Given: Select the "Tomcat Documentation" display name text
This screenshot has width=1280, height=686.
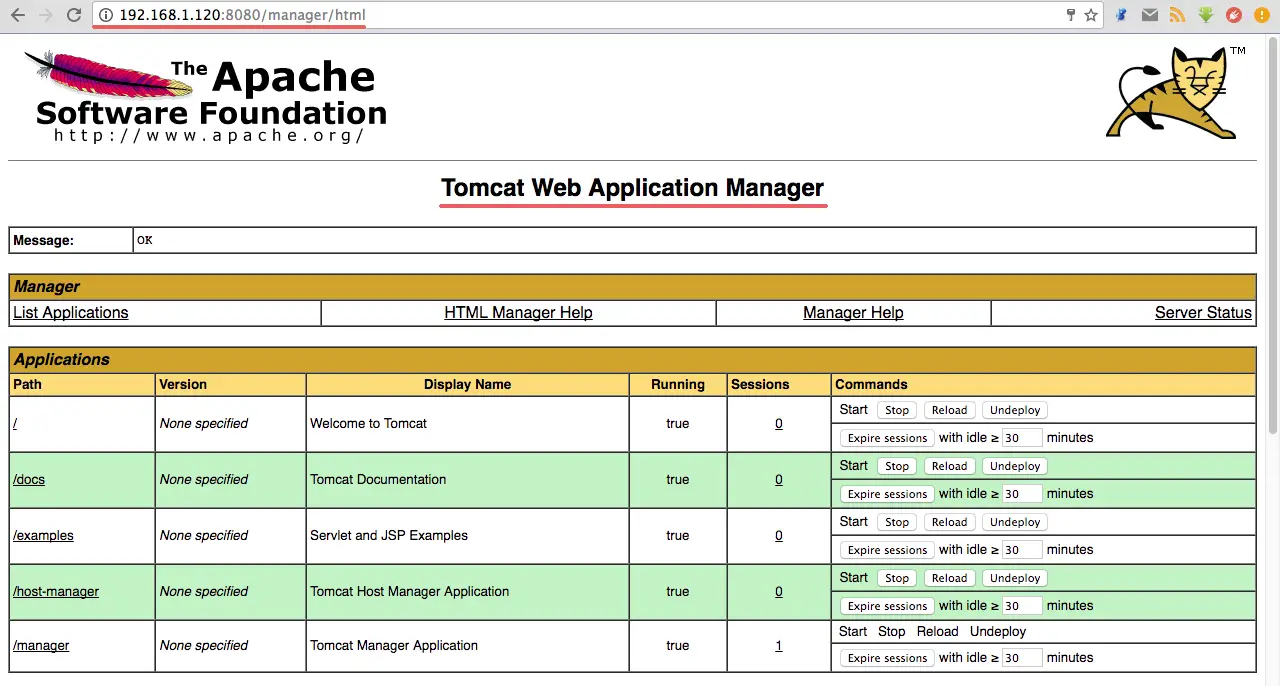Looking at the screenshot, I should [x=378, y=480].
